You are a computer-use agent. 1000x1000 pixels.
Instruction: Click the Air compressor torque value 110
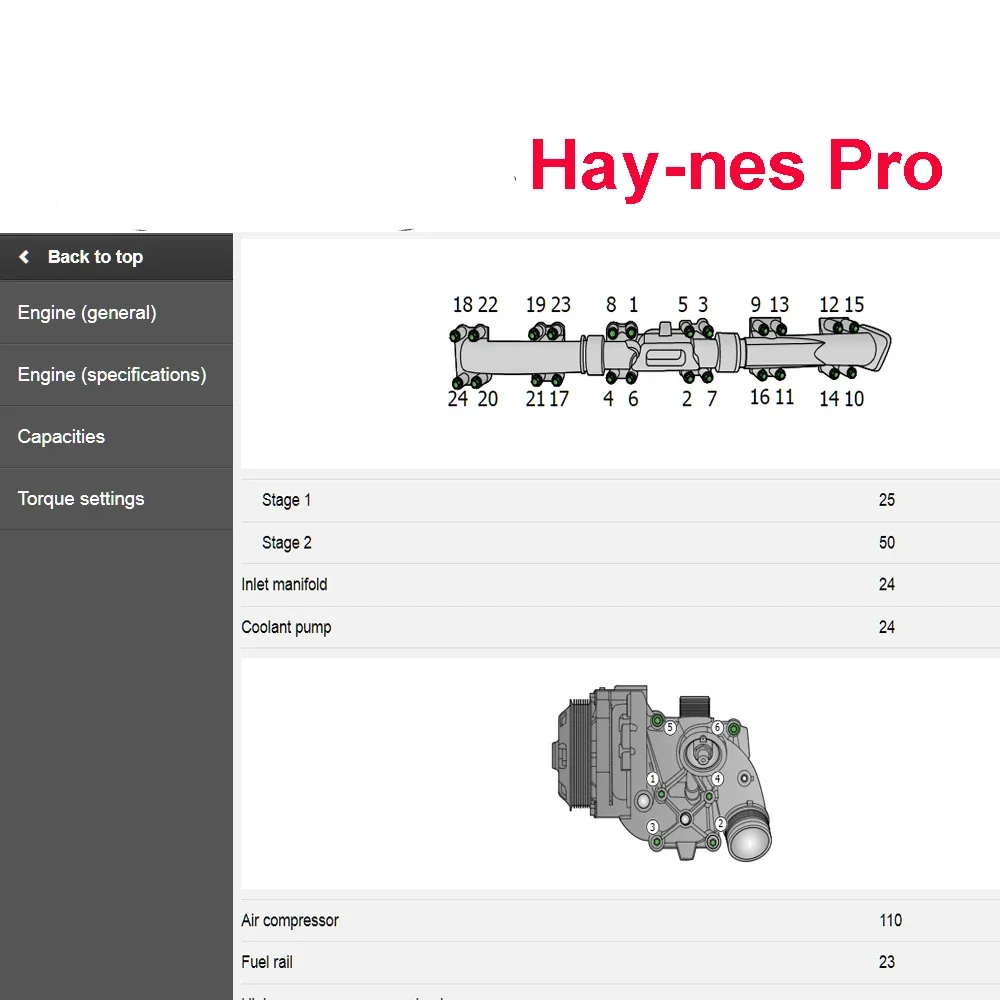point(890,920)
